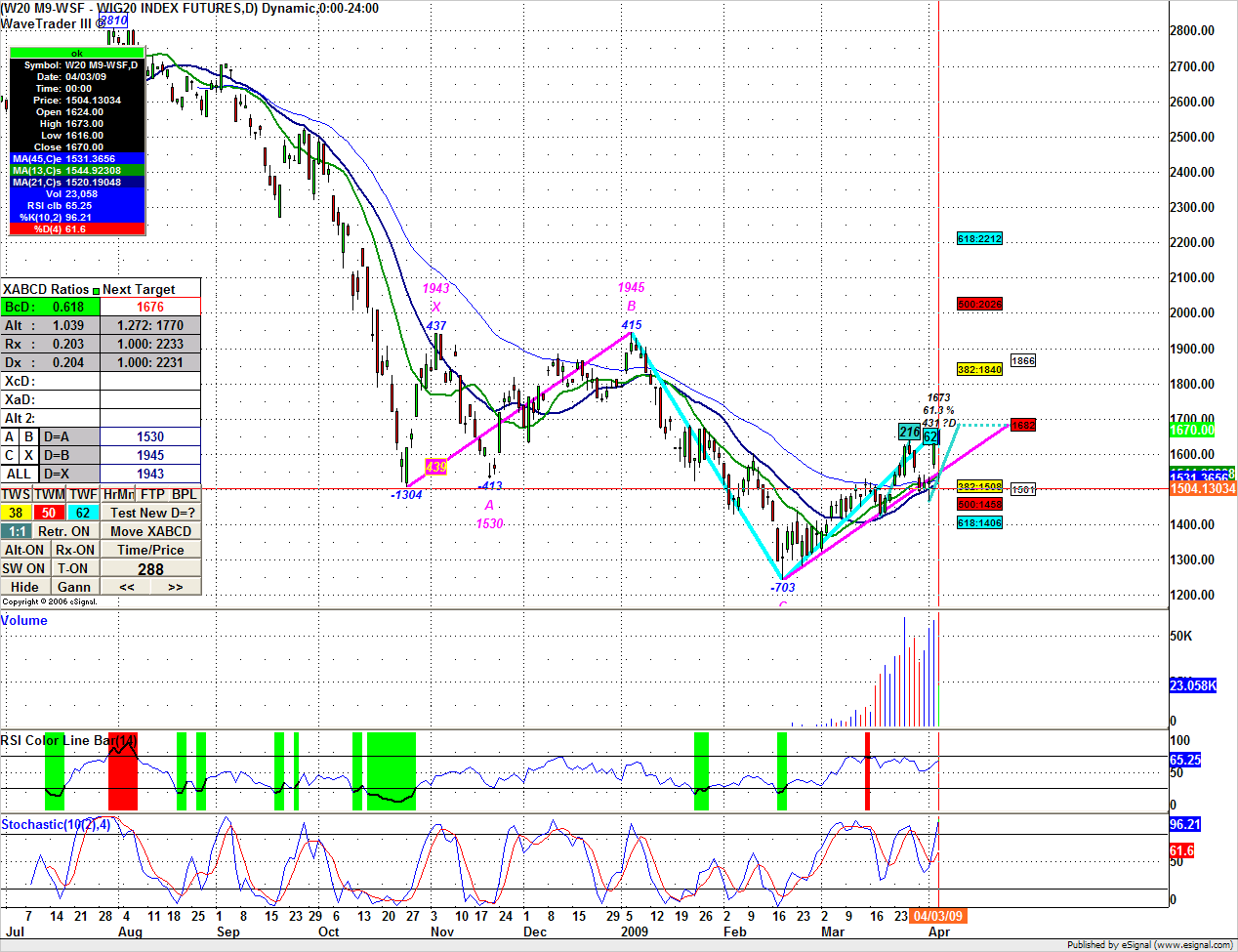Click the TWS button in the panel
Screen dimensions: 1238x952
click(x=17, y=494)
